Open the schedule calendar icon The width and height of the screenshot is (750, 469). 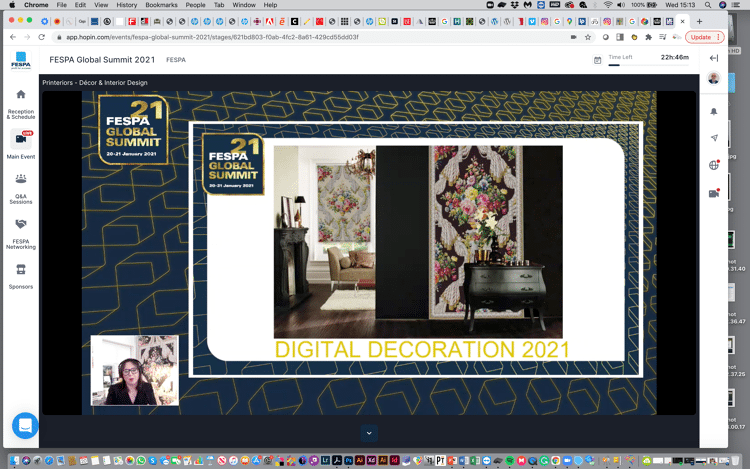(x=597, y=60)
